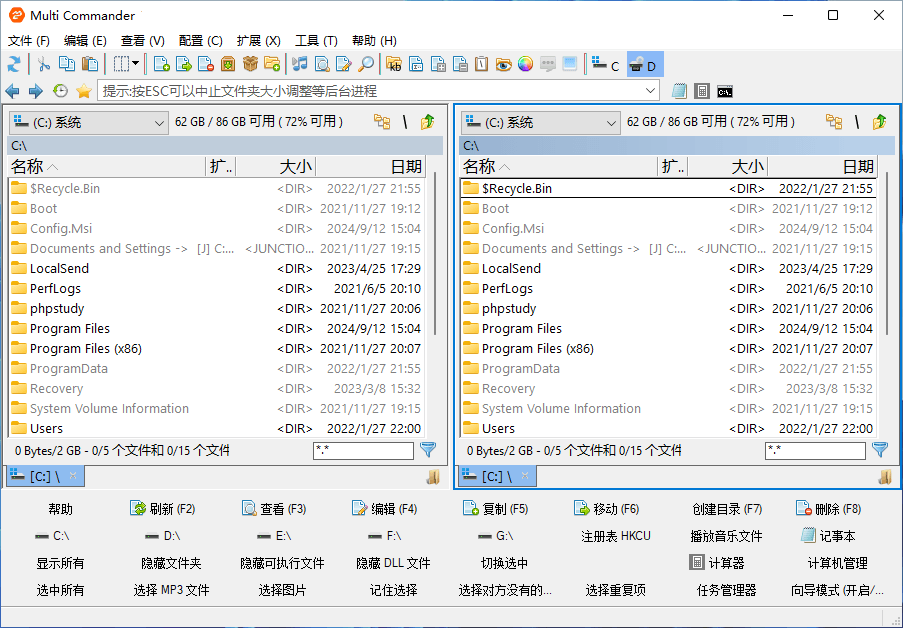Click the color wheel toolbar icon
The height and width of the screenshot is (628, 903).
point(525,64)
